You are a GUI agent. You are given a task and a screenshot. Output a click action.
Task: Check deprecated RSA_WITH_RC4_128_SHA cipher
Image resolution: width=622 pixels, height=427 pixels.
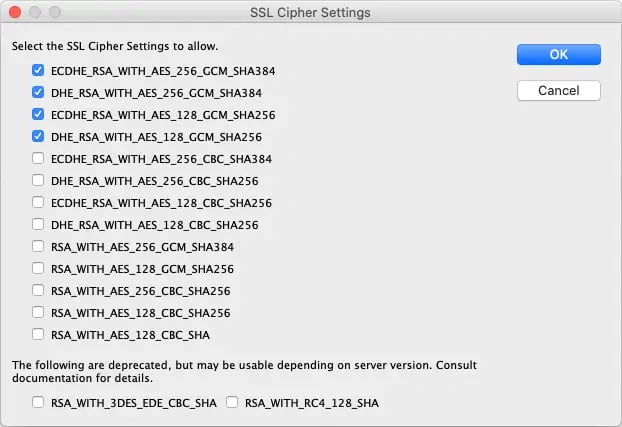(x=232, y=403)
